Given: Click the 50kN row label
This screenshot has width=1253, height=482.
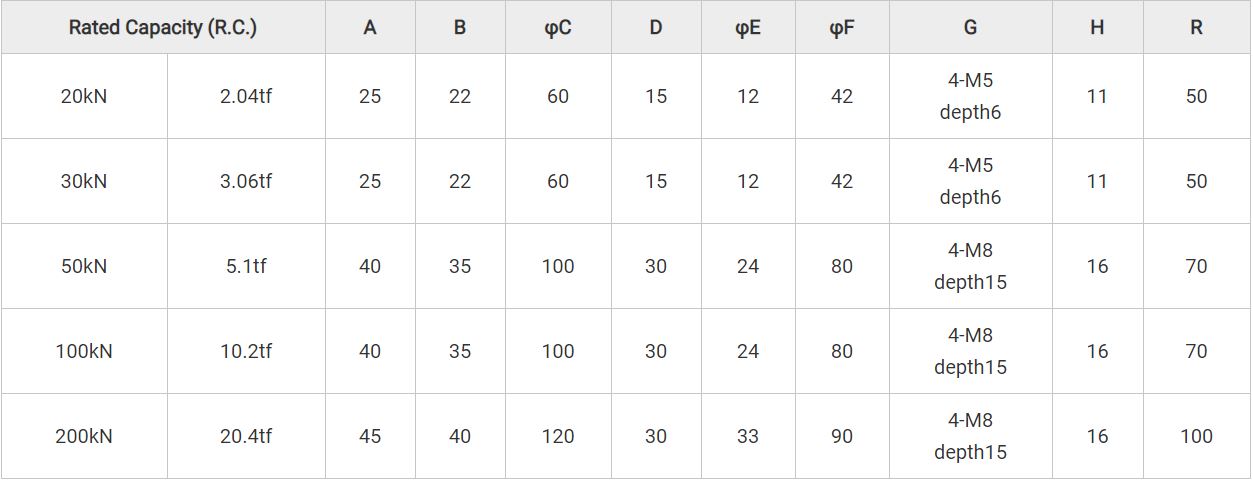Looking at the screenshot, I should [84, 267].
